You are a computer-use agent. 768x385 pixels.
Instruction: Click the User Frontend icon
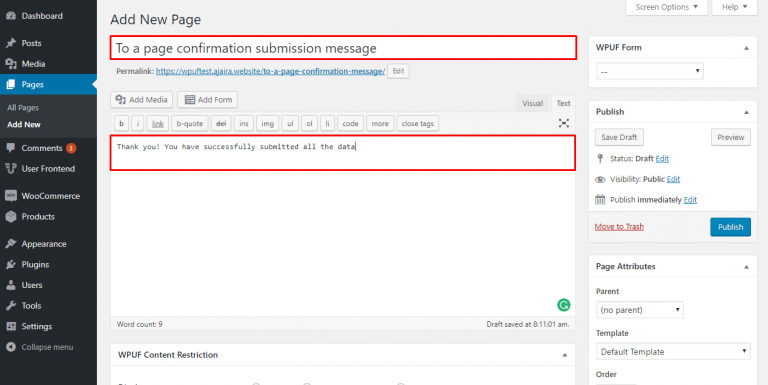(x=11, y=168)
